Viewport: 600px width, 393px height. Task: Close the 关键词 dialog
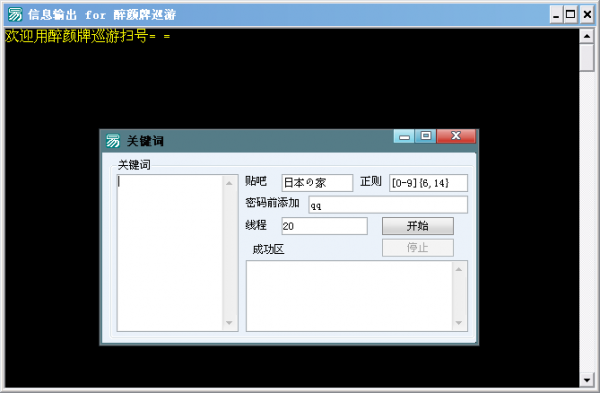(x=456, y=136)
